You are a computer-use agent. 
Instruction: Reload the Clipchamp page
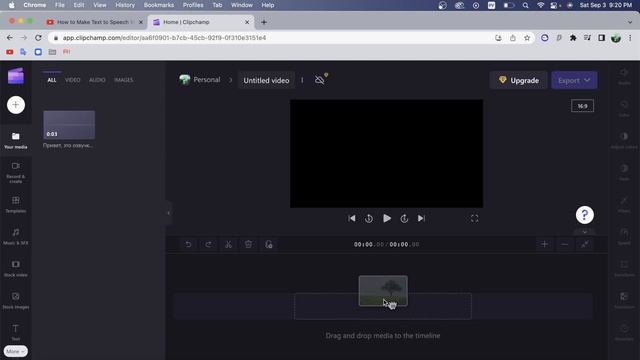point(38,38)
